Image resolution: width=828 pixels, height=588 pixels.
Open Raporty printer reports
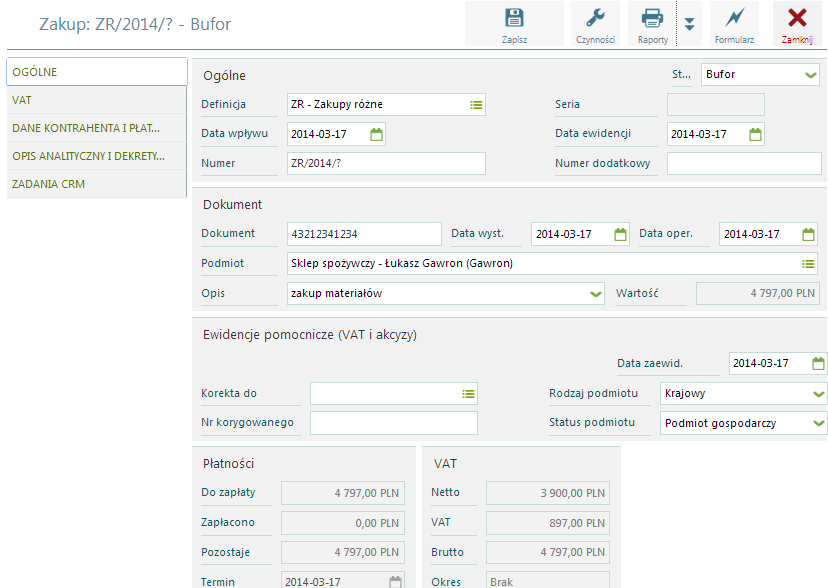[x=652, y=24]
